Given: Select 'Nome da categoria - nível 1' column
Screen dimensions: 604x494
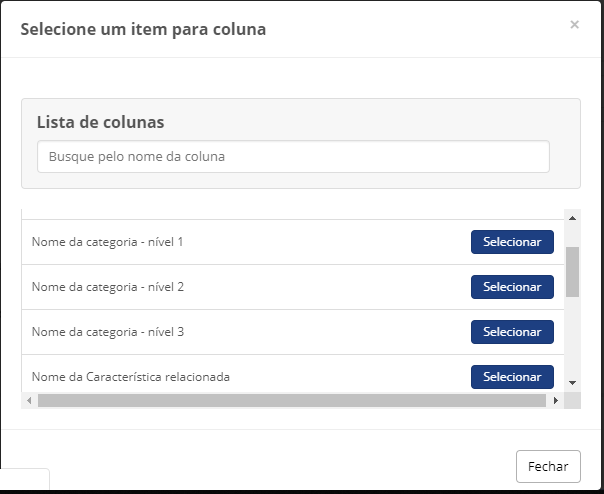Looking at the screenshot, I should point(512,242).
